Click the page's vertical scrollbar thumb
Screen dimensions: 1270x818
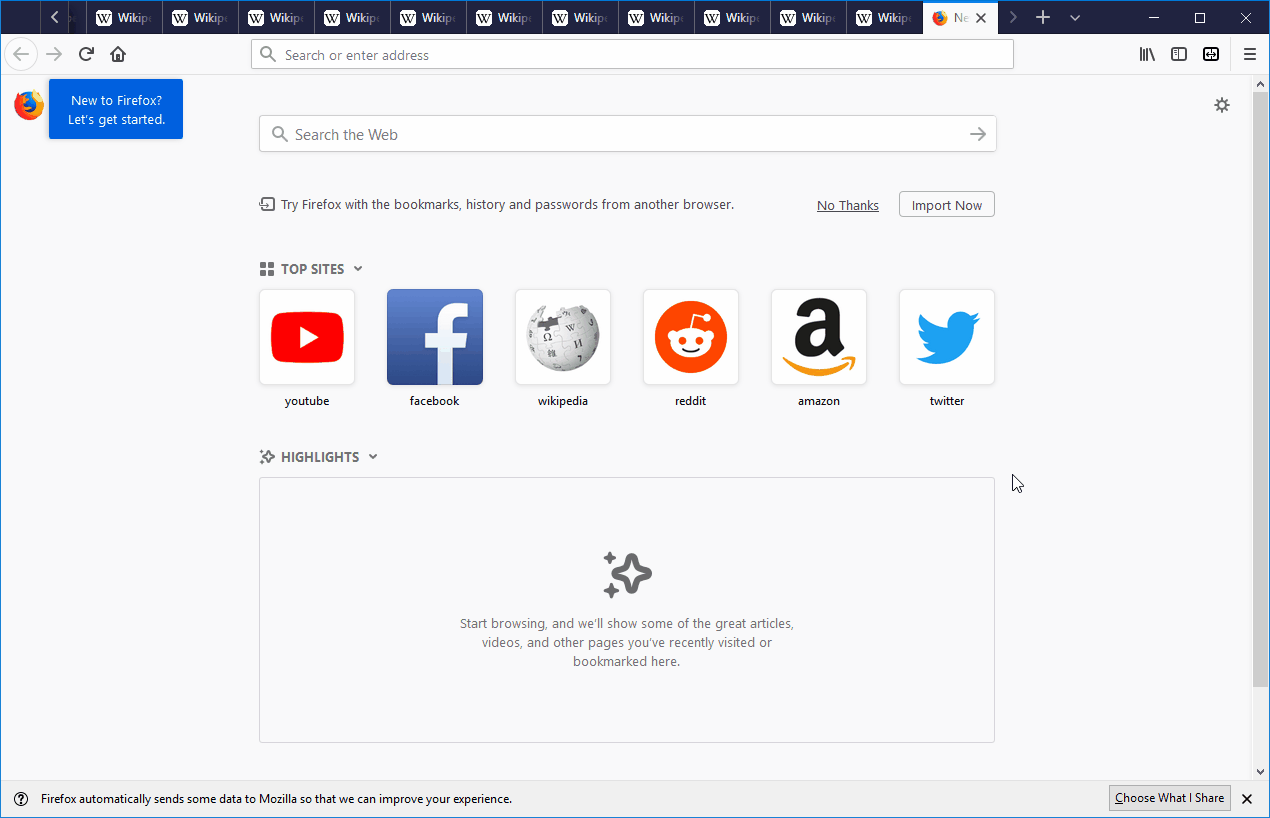pyautogui.click(x=1261, y=390)
